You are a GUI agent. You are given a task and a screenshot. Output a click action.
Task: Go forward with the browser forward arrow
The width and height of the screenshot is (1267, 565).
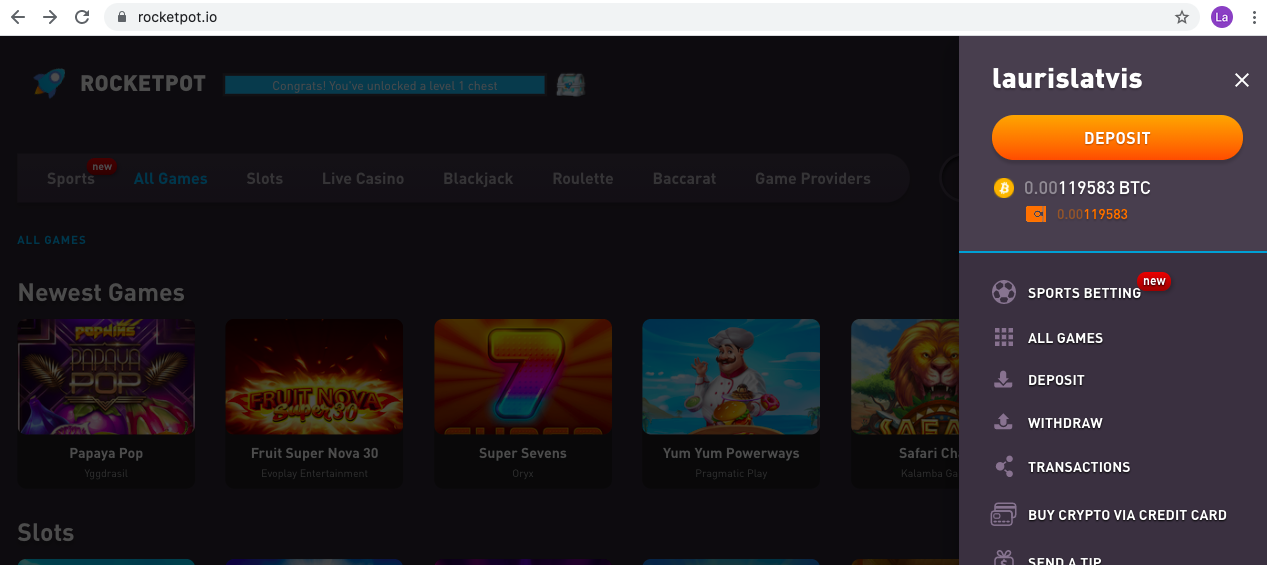(50, 17)
